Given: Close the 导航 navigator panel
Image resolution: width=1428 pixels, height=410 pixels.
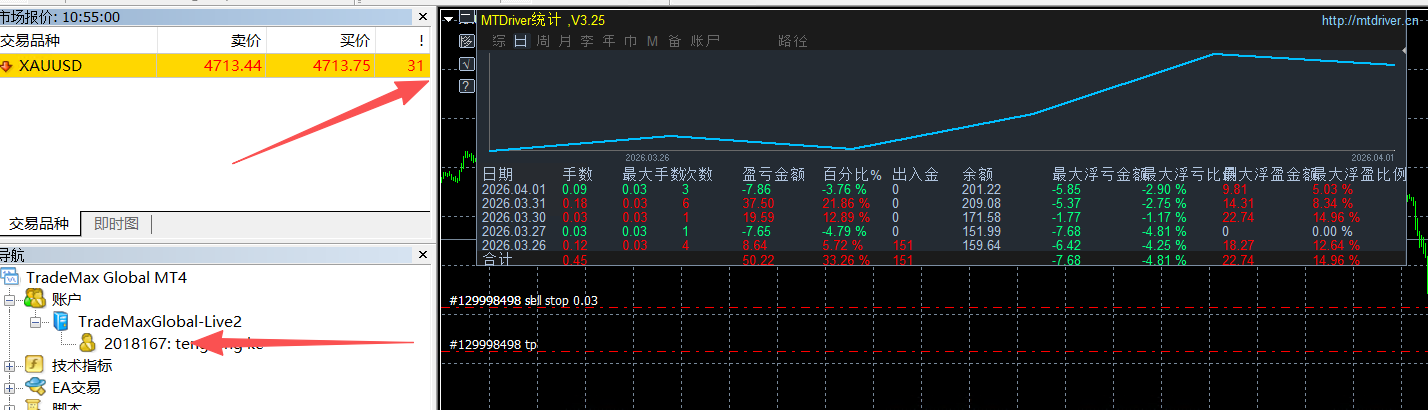Looking at the screenshot, I should [422, 255].
